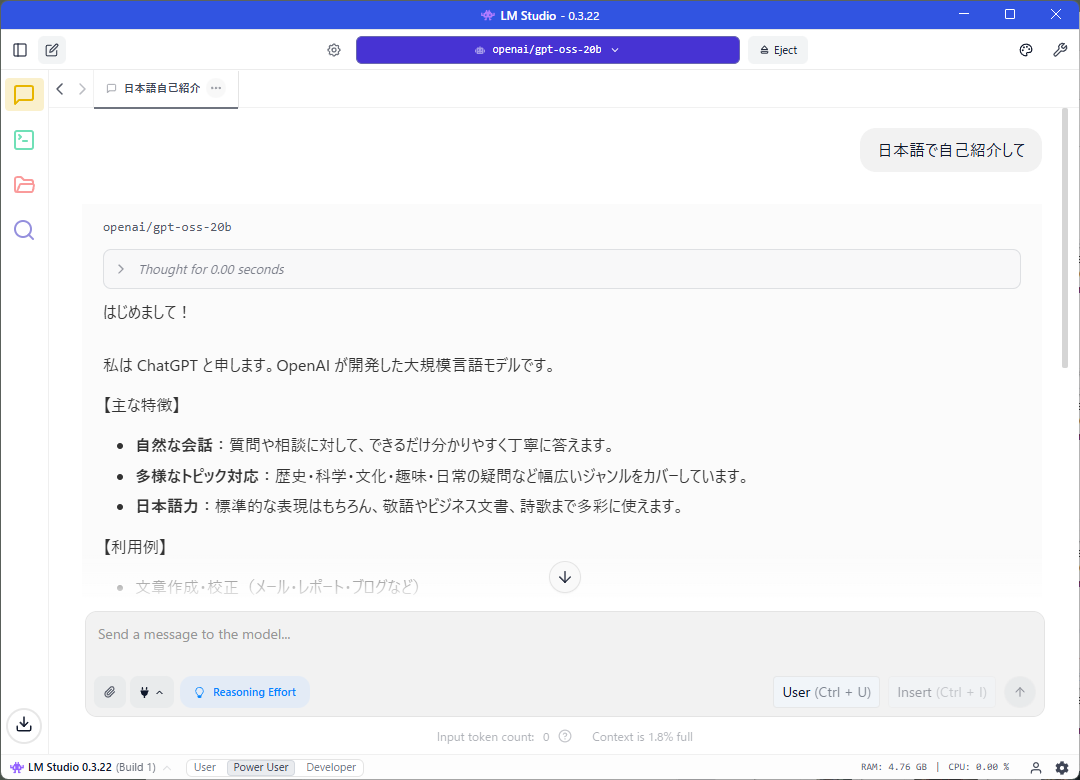Open the Discover search icon
This screenshot has width=1080, height=780.
coord(24,229)
